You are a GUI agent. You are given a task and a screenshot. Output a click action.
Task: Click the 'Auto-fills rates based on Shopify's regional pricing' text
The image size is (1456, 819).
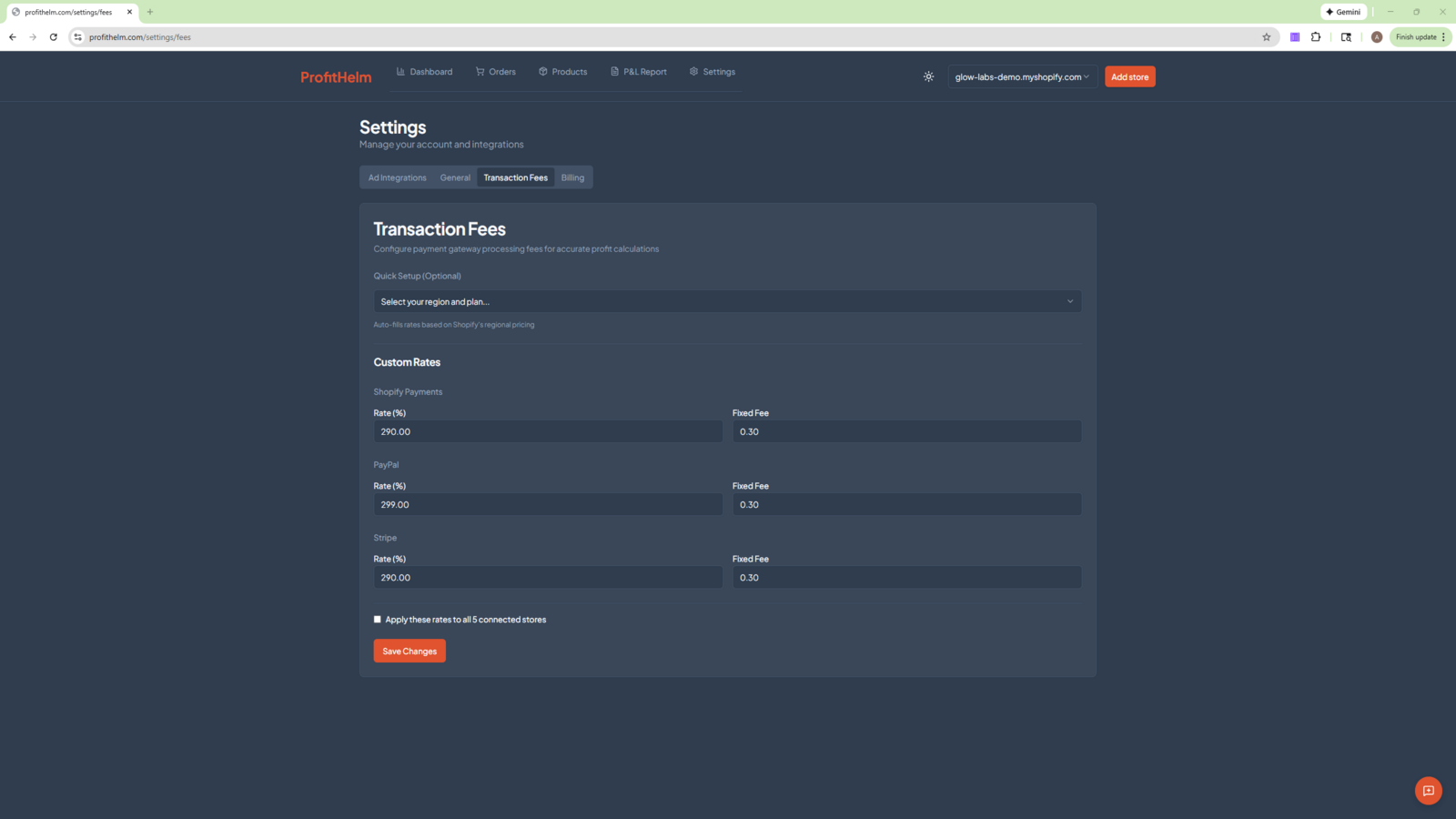(x=454, y=325)
